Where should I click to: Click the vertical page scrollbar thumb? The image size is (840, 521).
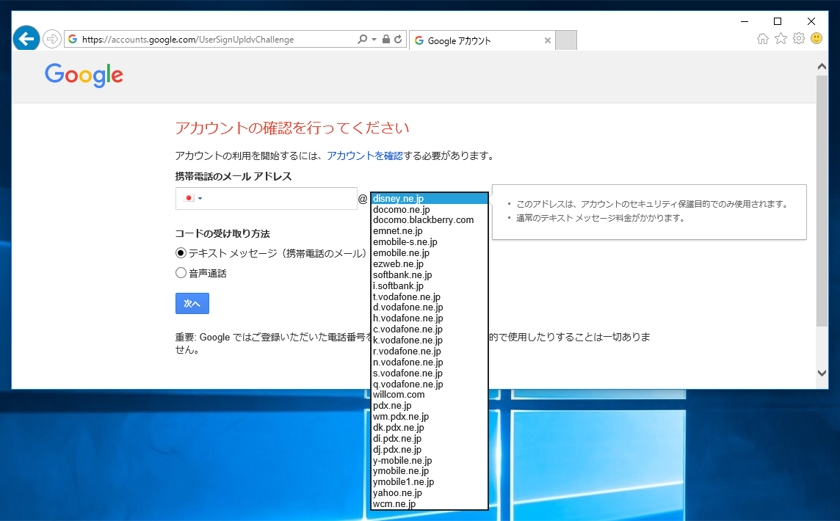coord(822,201)
